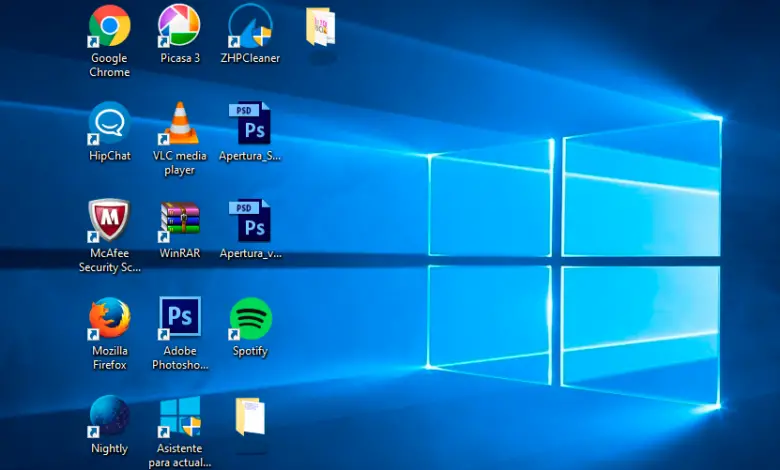Click the "Mozilla Firefox" label text
This screenshot has height=470, width=780.
(110, 358)
